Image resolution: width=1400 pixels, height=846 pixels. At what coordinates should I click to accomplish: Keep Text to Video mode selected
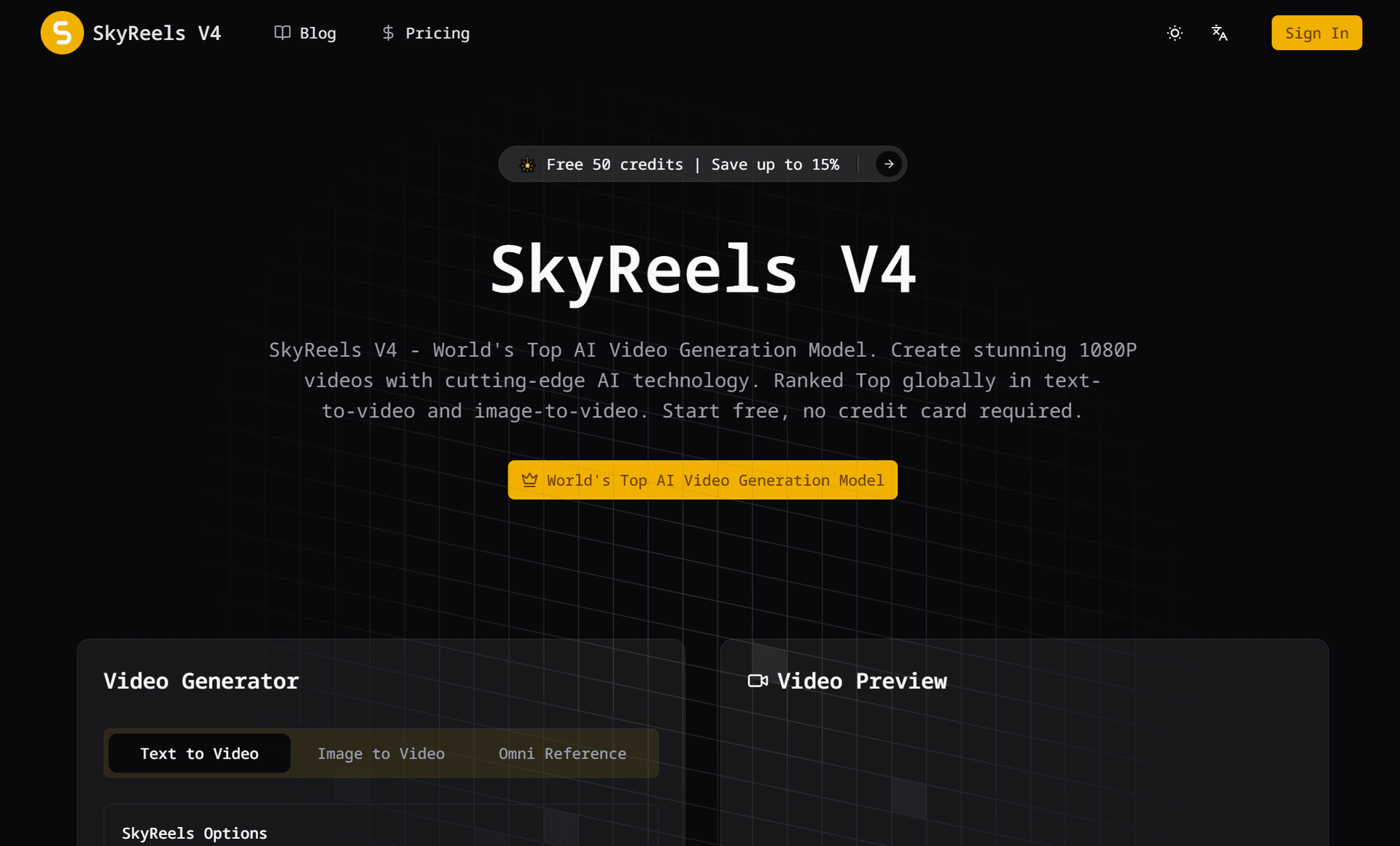(199, 753)
